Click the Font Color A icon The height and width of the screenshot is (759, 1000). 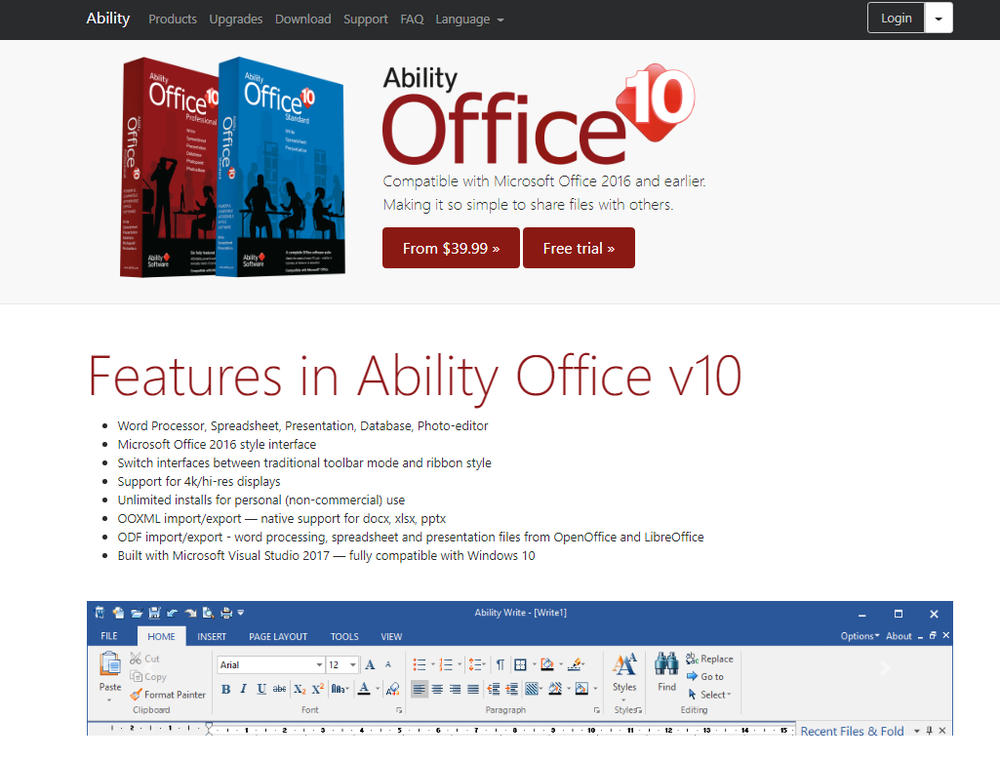pos(364,689)
